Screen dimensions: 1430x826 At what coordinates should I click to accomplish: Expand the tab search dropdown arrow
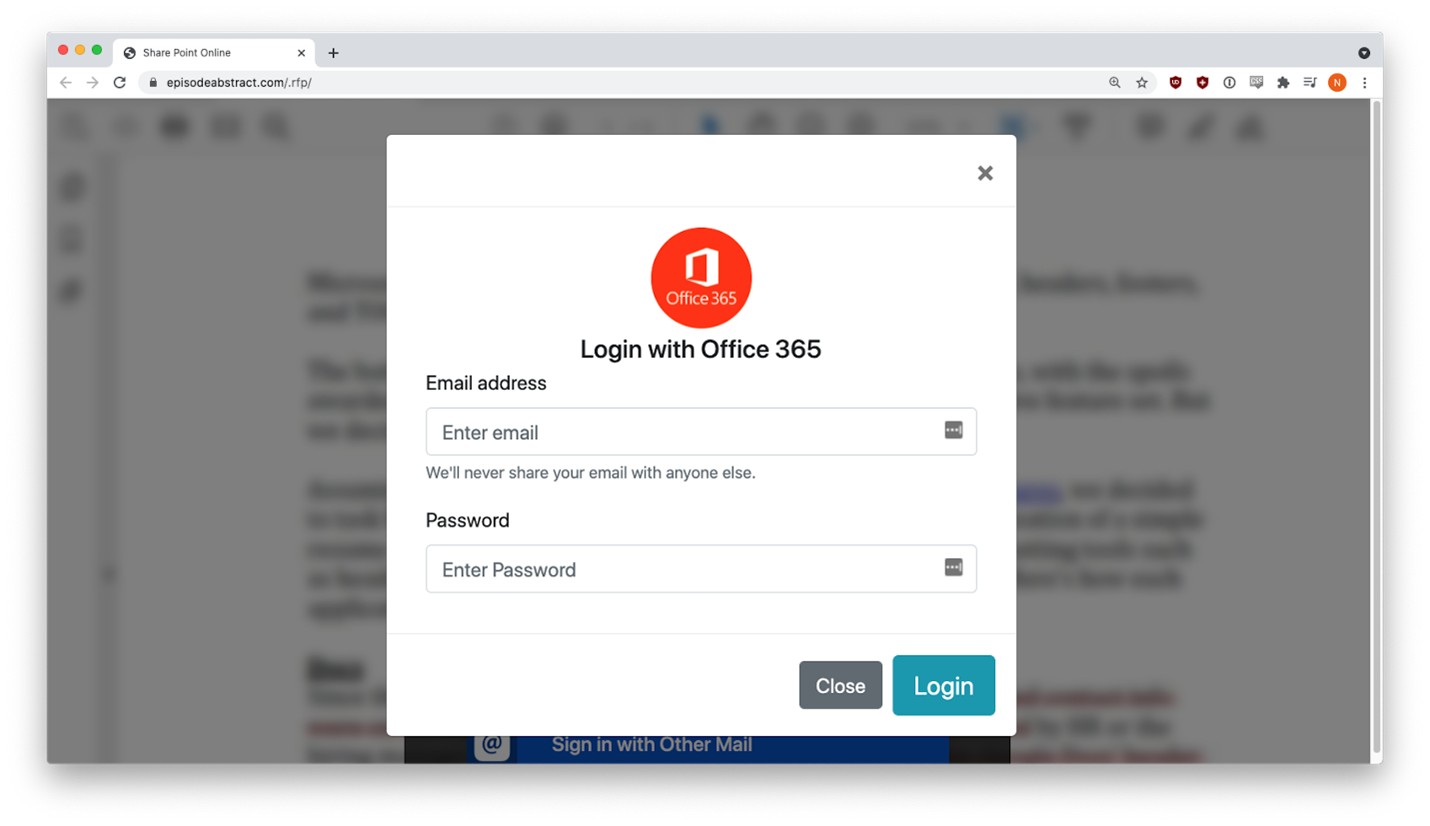(1363, 53)
